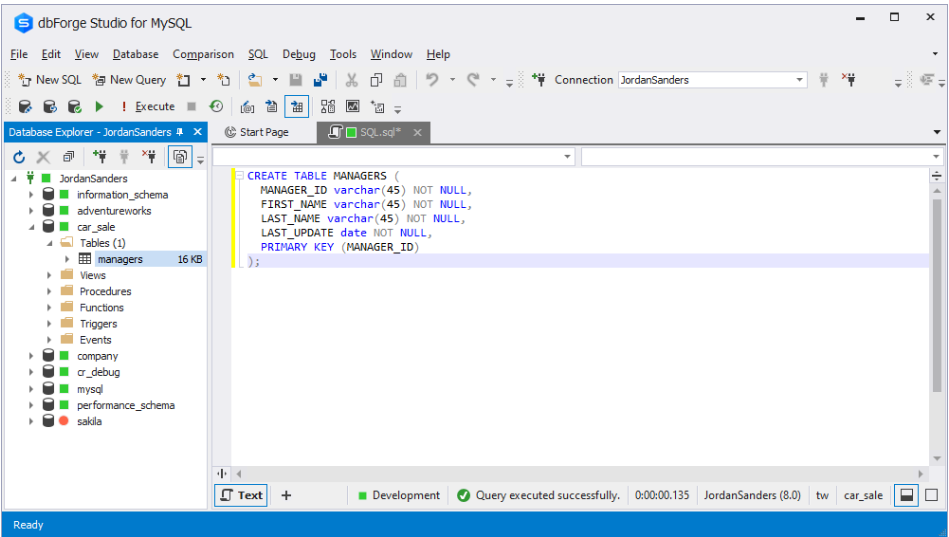Close the SQL.sql* tab
The image size is (949, 537).
pyautogui.click(x=417, y=132)
